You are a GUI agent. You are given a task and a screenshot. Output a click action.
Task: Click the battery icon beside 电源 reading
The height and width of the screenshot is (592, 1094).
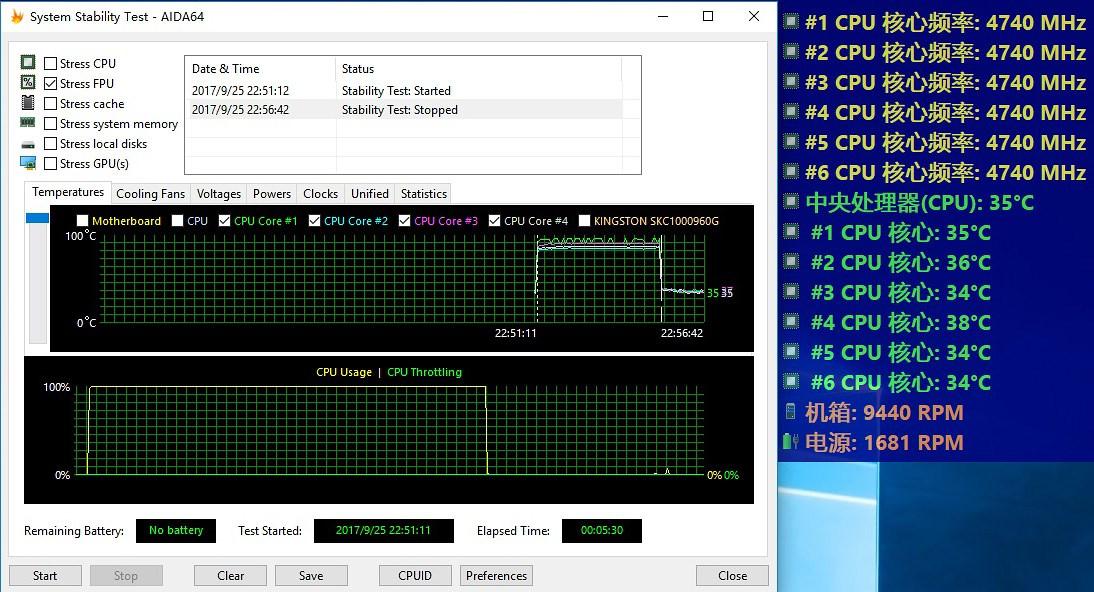788,441
